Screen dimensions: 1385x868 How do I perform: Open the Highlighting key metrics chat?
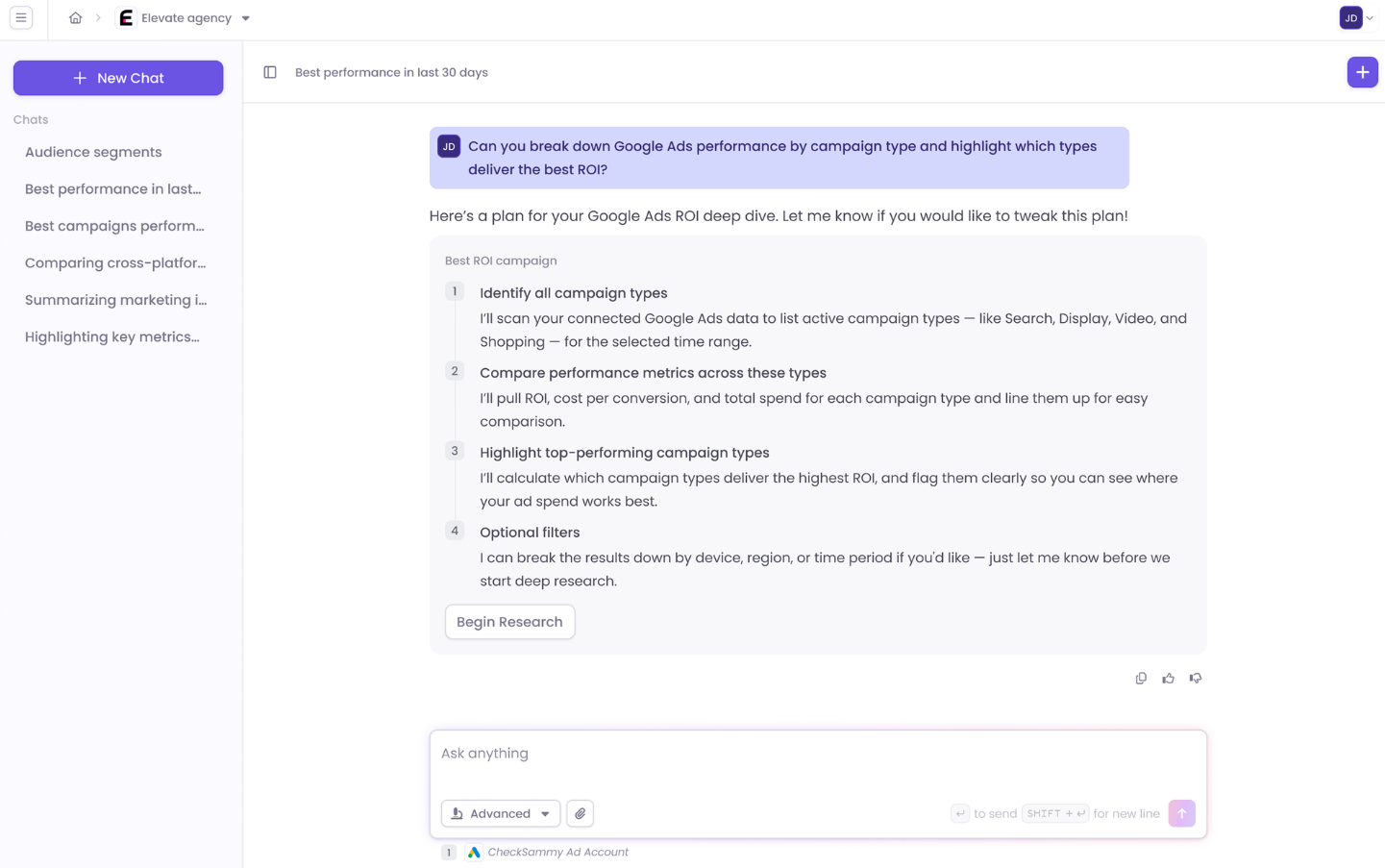[x=112, y=337]
